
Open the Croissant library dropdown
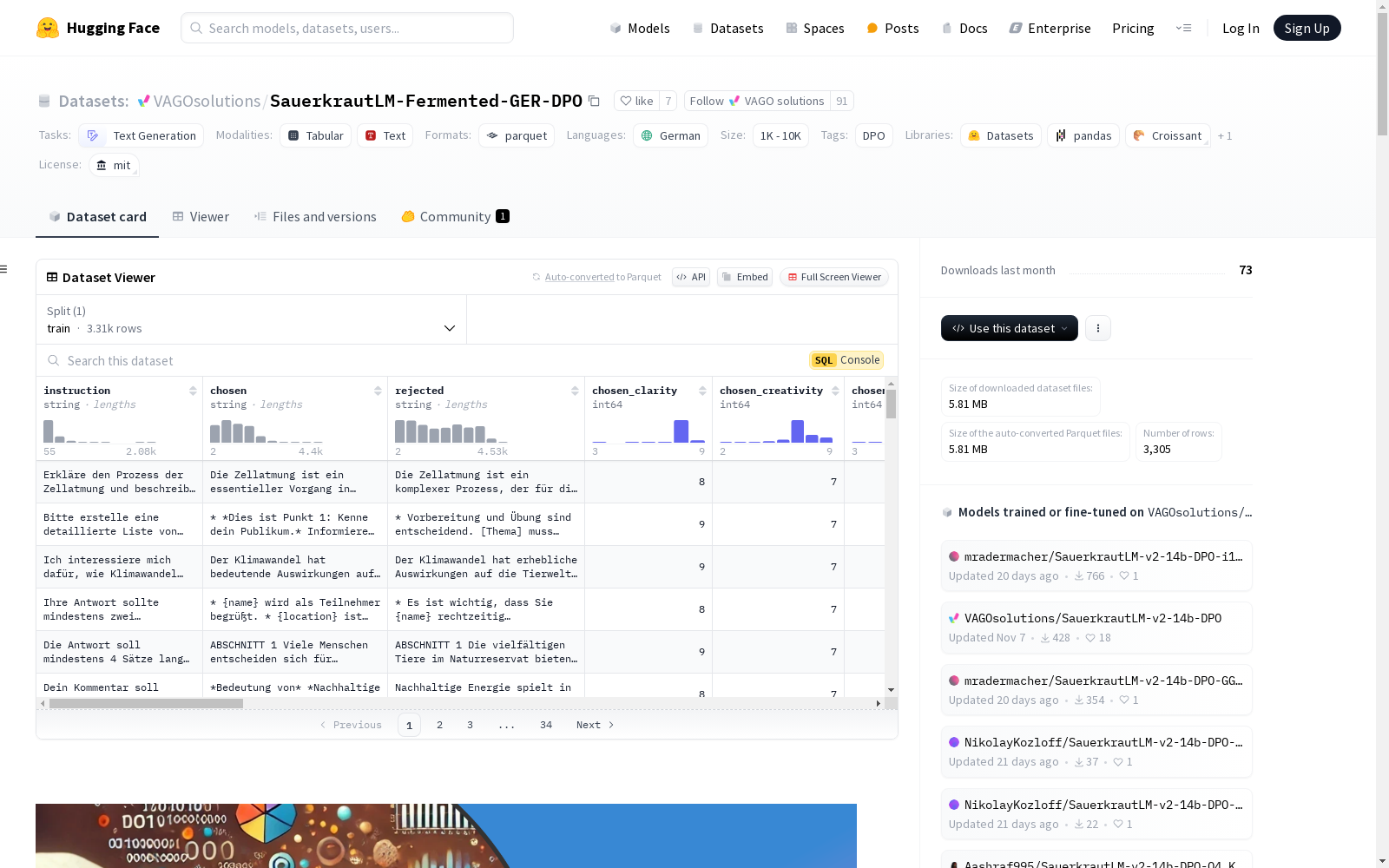(x=1168, y=135)
